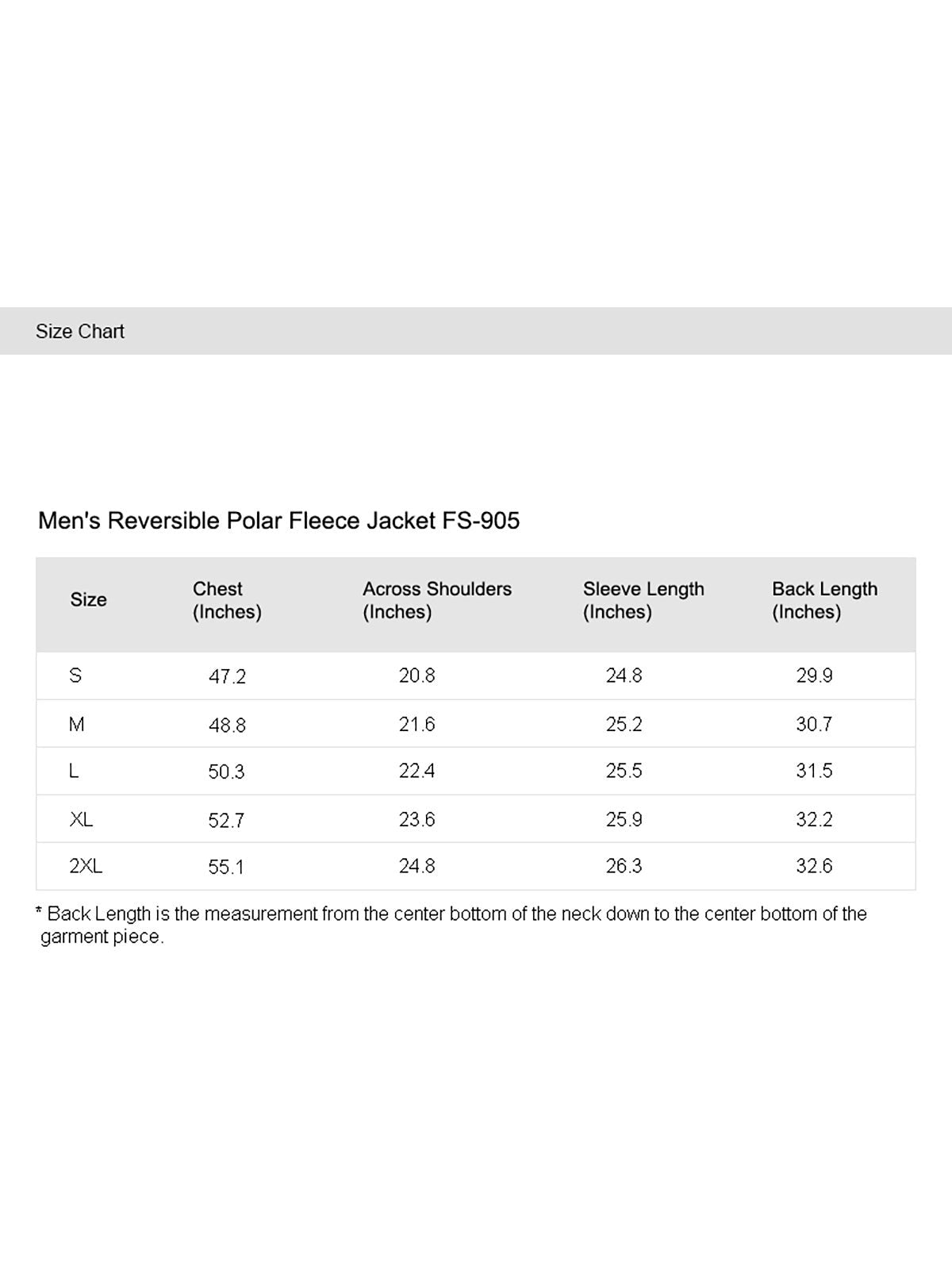
Task: Select sleeve length 25.5 for size L
Action: coord(624,771)
